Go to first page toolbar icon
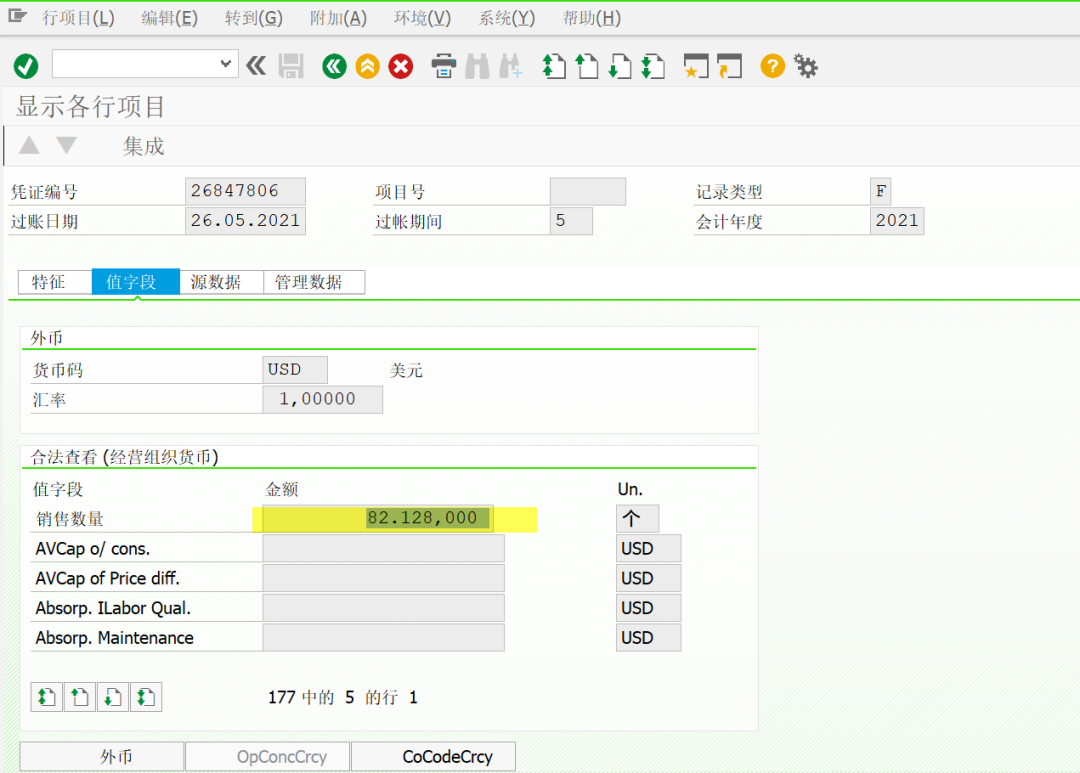 tap(554, 66)
